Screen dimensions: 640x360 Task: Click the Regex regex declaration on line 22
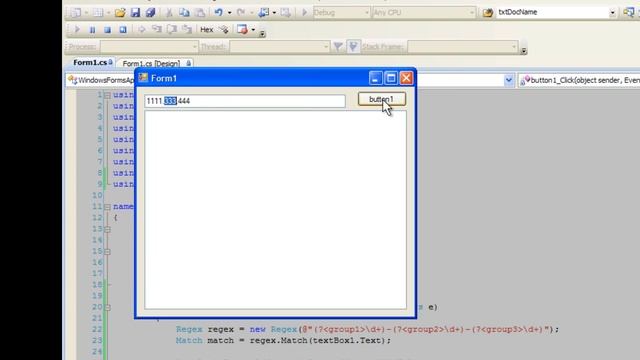point(367,329)
